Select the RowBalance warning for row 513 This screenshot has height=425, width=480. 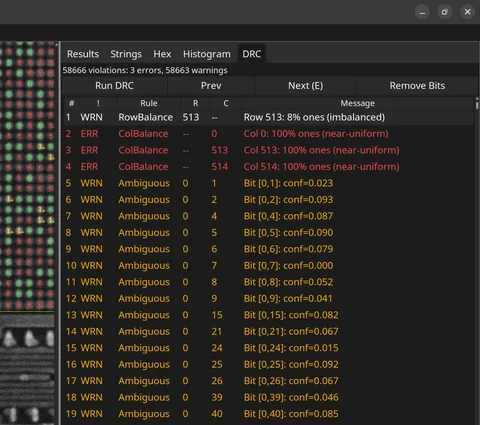tap(268, 117)
